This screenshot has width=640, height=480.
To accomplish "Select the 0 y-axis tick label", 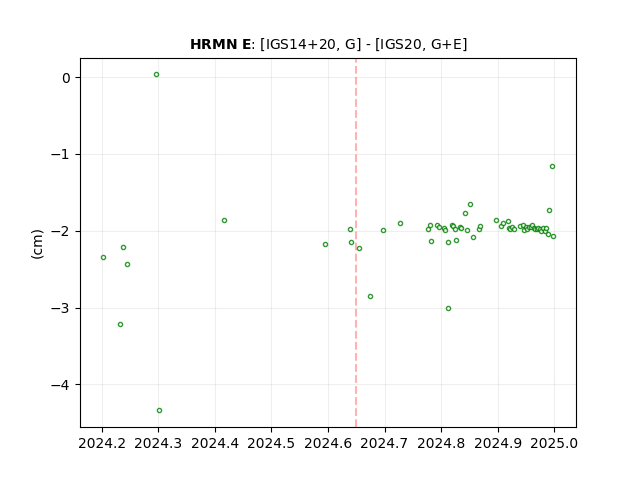I will tap(66, 78).
